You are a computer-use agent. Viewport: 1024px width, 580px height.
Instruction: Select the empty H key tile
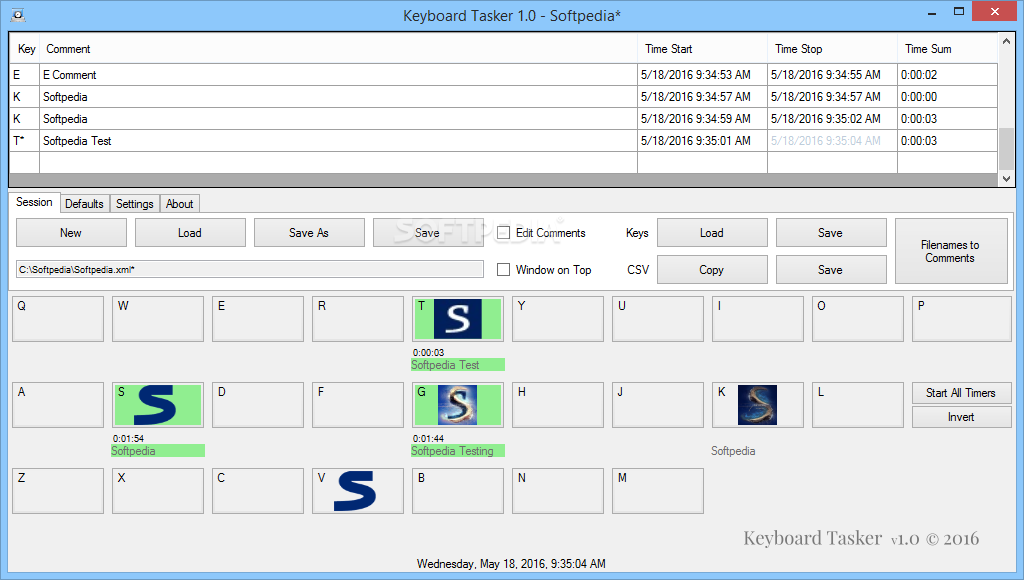tap(558, 405)
